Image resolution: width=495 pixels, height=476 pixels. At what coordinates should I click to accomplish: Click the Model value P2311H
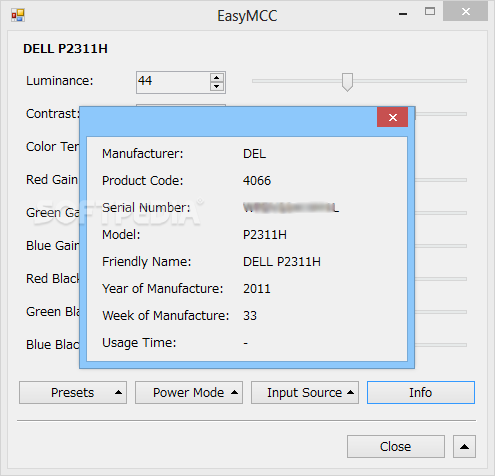(x=265, y=235)
